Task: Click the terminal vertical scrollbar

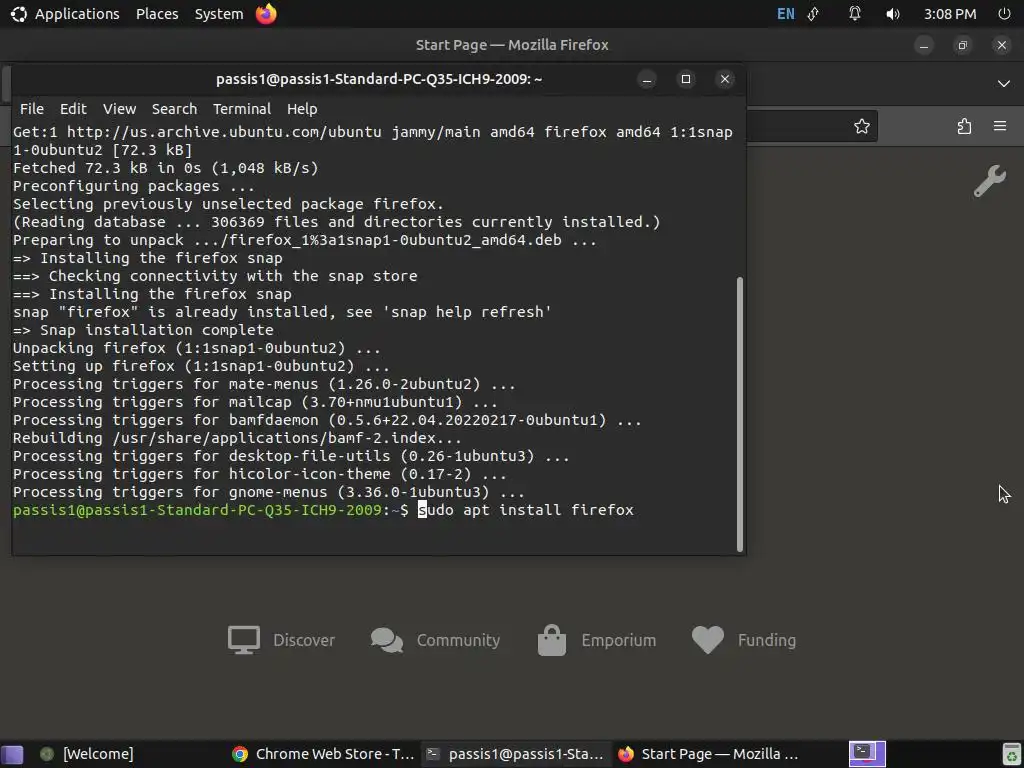Action: tap(739, 414)
